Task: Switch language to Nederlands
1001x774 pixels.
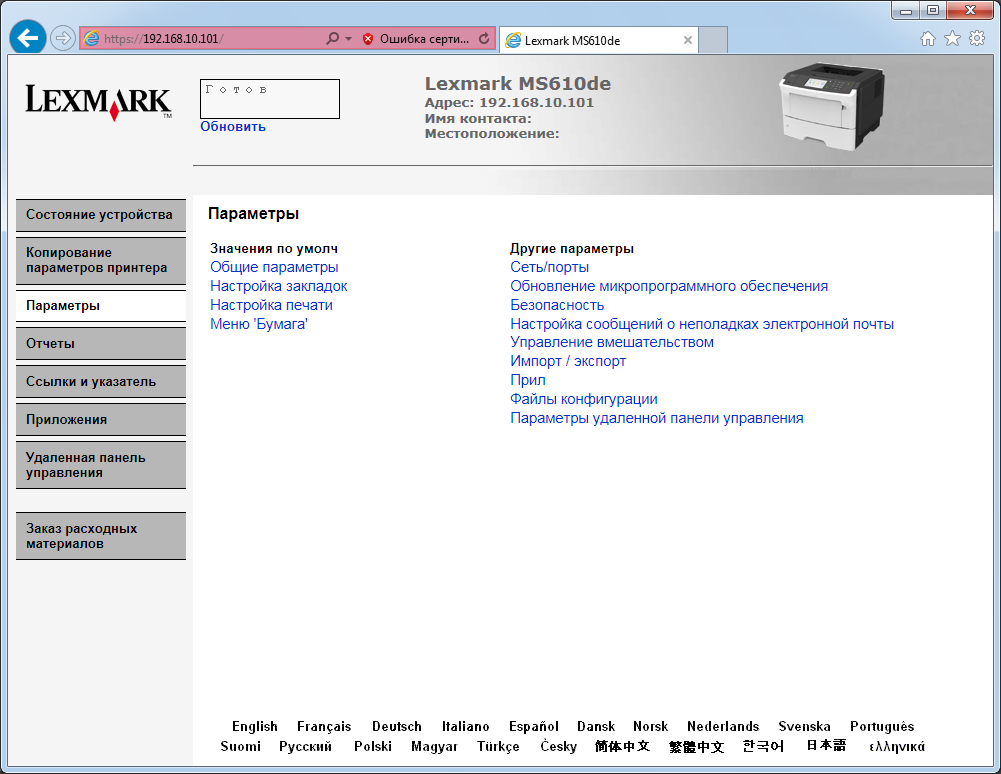Action: 723,727
